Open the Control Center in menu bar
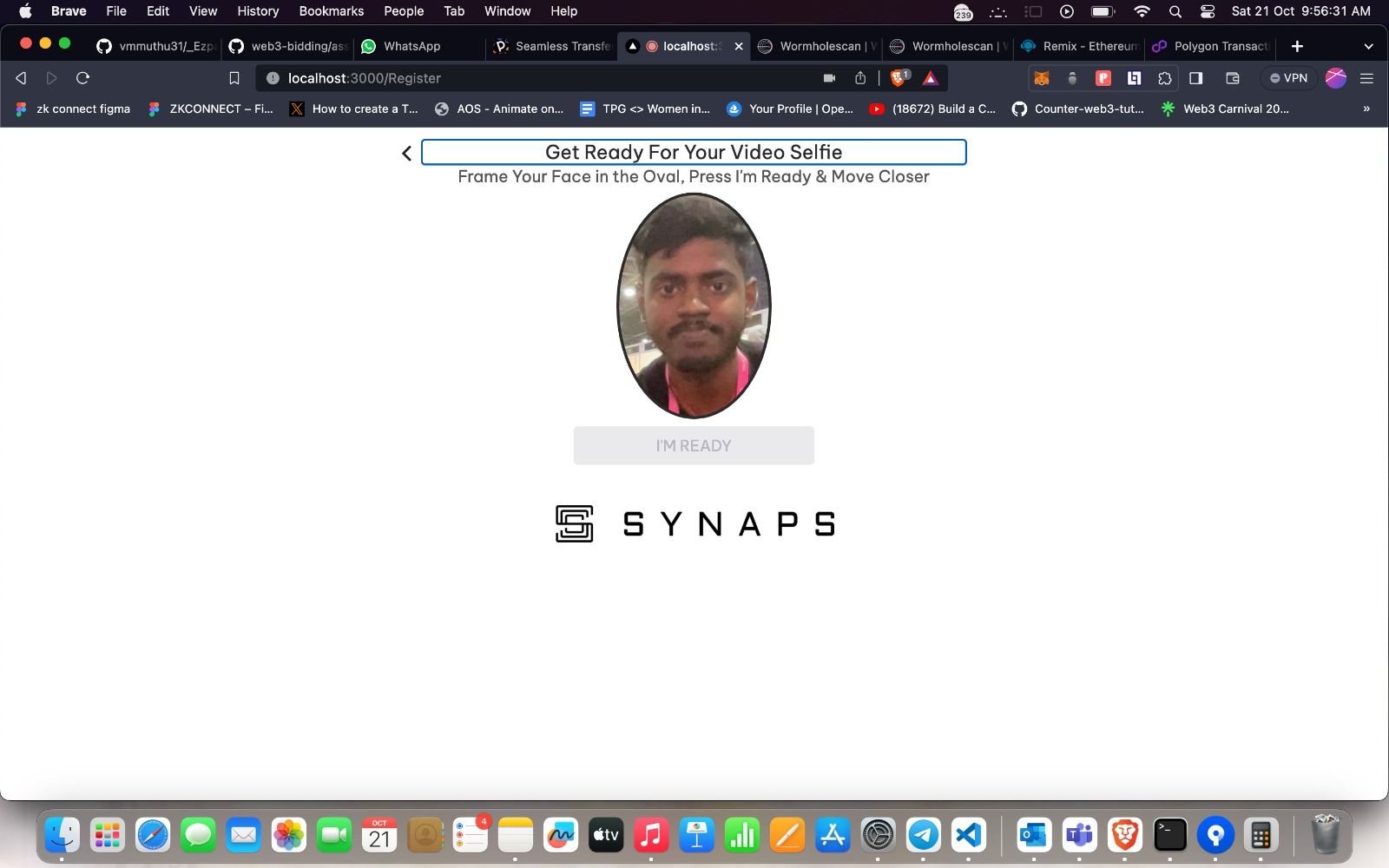1389x868 pixels. point(1208,11)
